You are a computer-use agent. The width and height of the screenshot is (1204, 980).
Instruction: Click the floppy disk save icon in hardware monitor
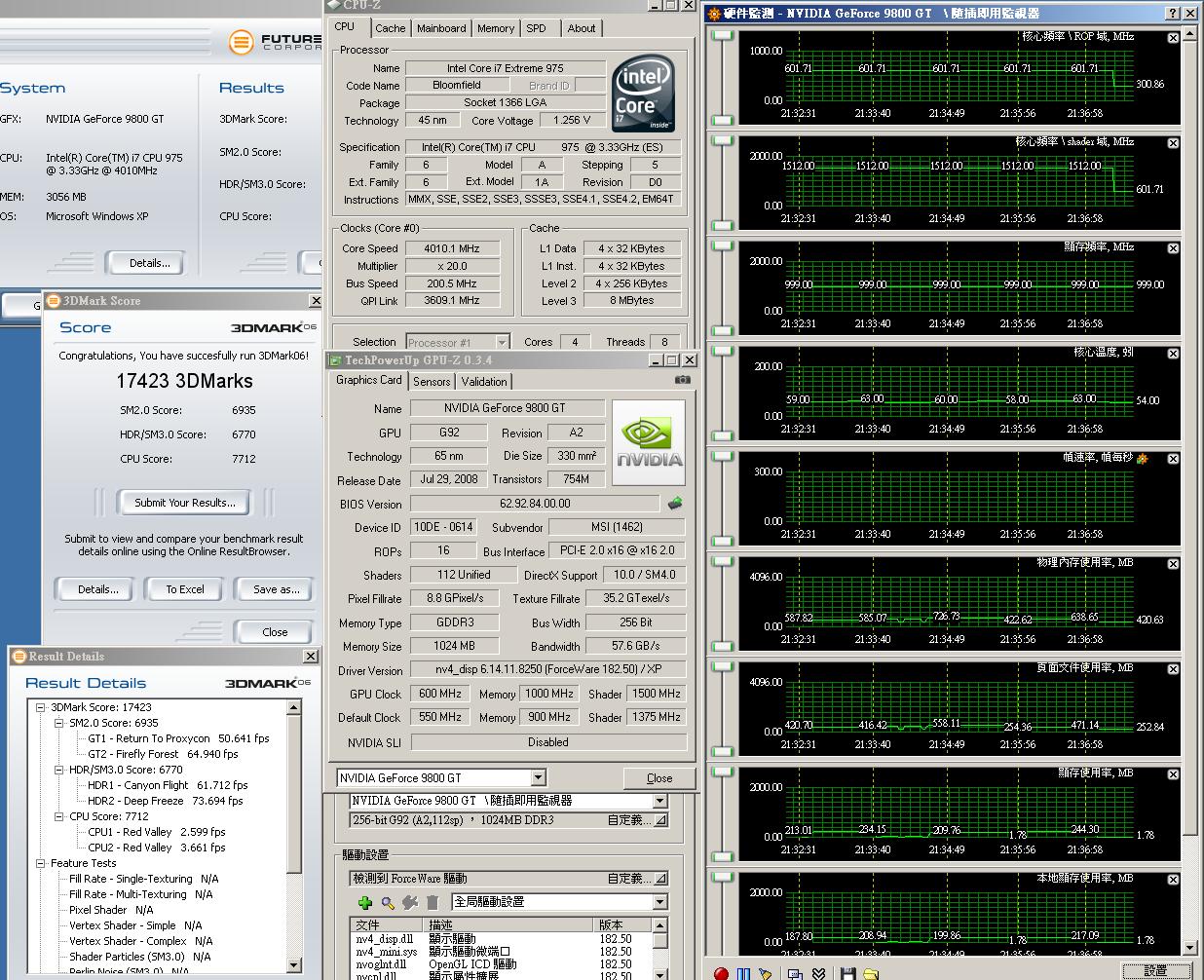tap(847, 972)
